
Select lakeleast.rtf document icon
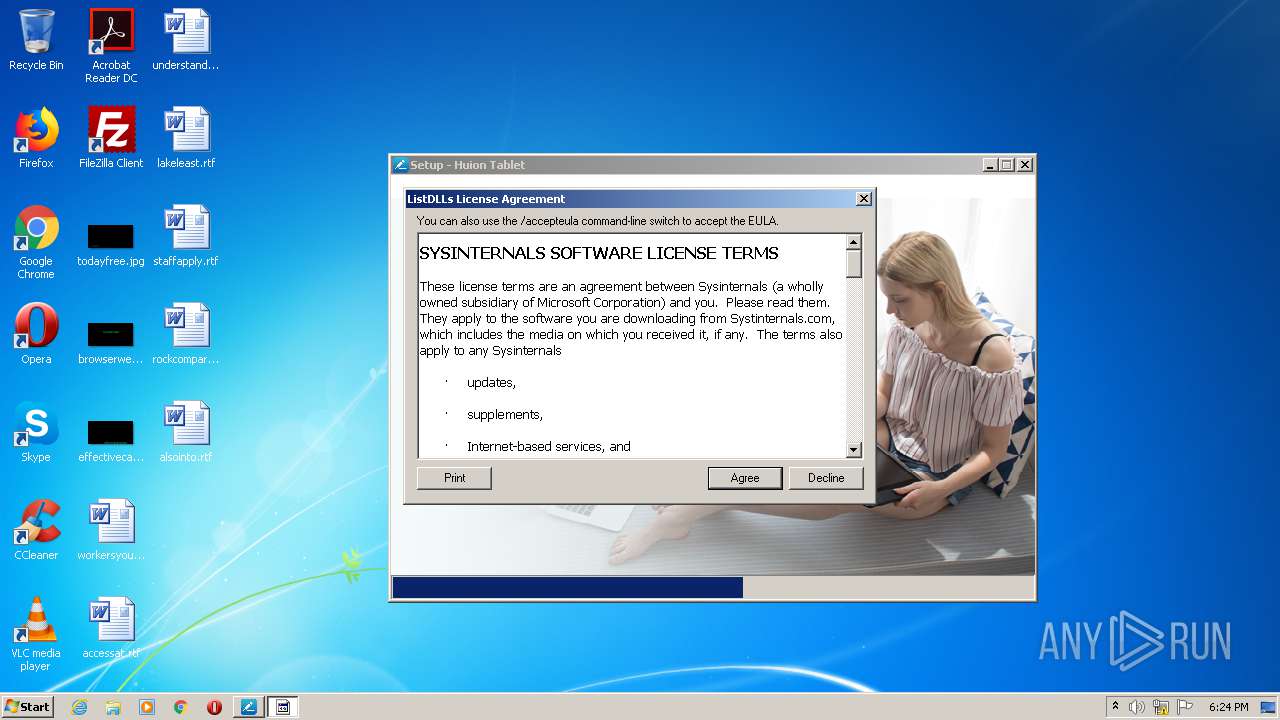click(186, 138)
